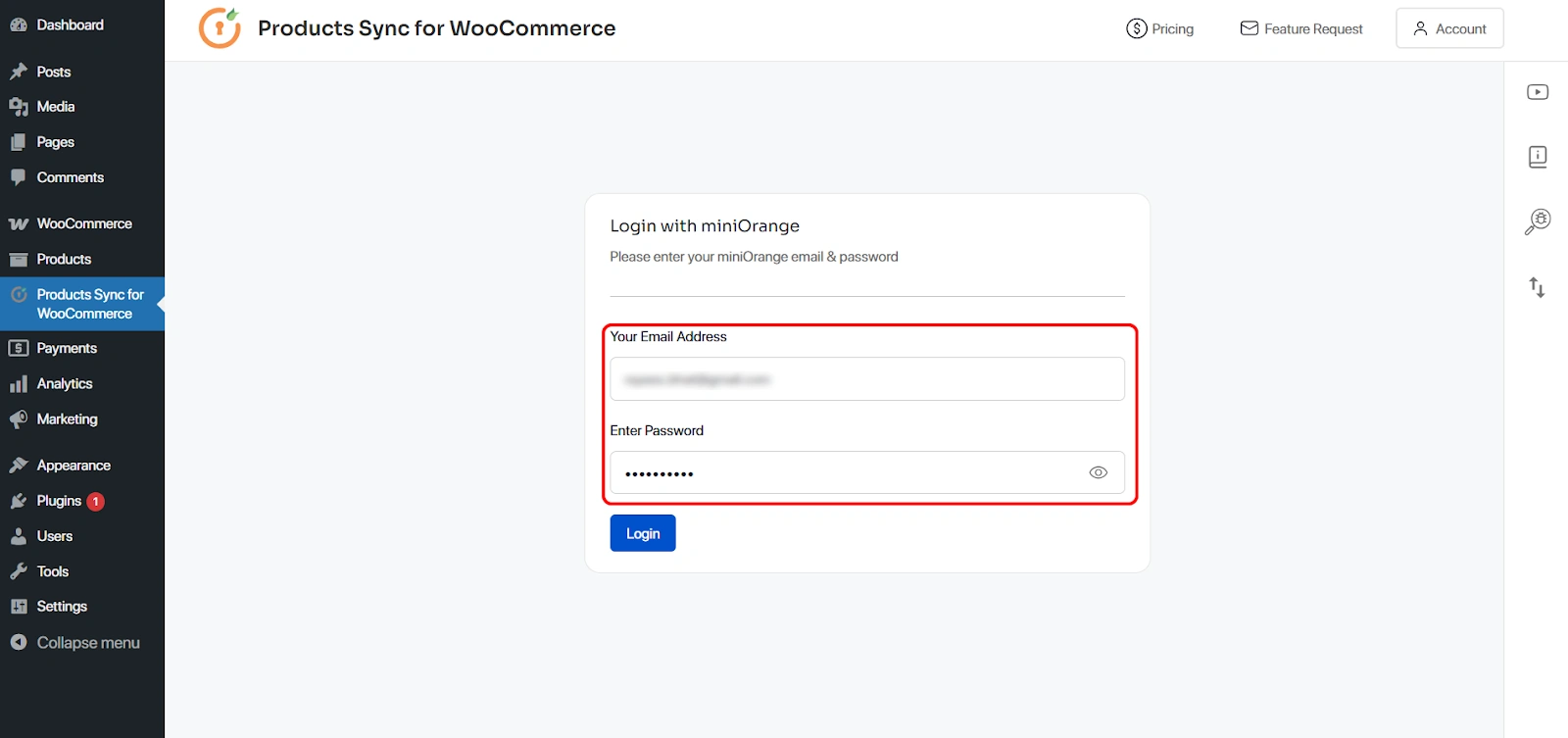Image resolution: width=1568 pixels, height=738 pixels.
Task: Open the WooCommerce menu item
Action: (x=82, y=223)
